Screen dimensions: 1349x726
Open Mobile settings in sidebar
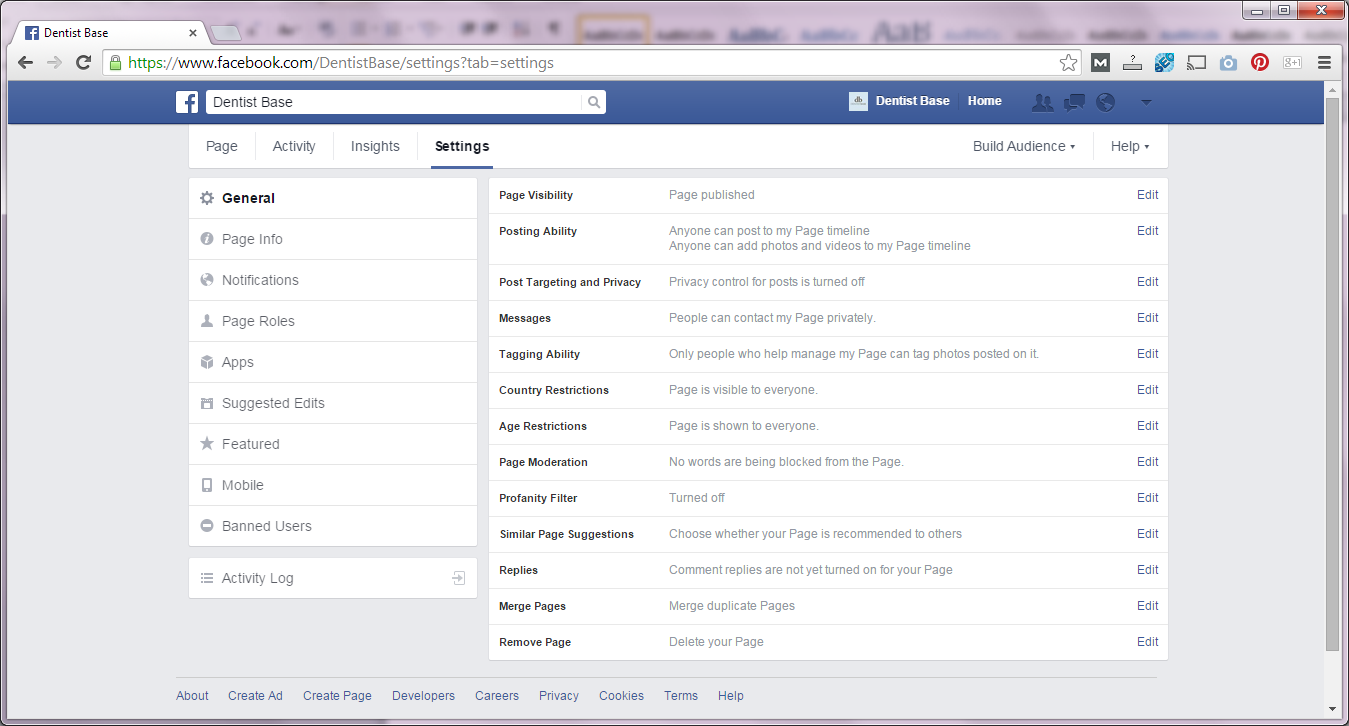pos(333,485)
